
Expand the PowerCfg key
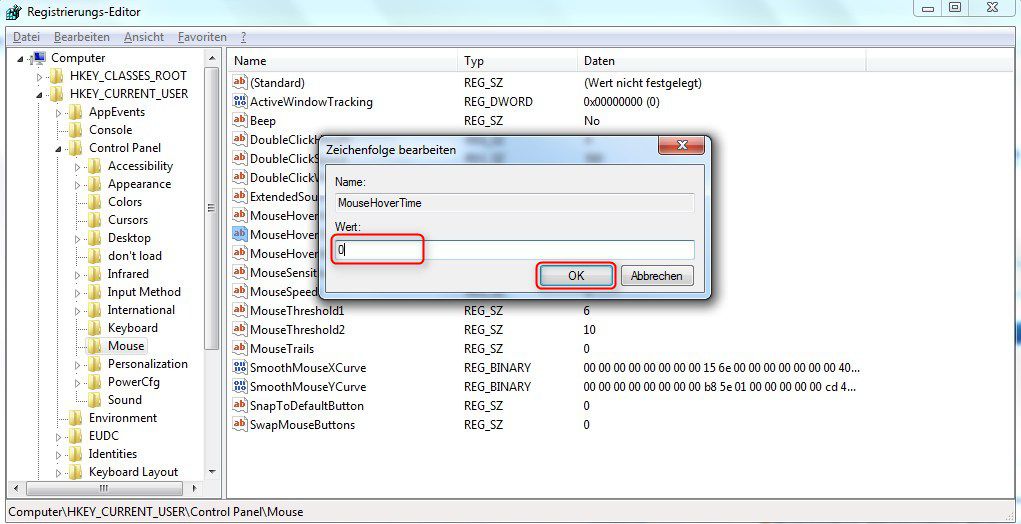point(77,383)
